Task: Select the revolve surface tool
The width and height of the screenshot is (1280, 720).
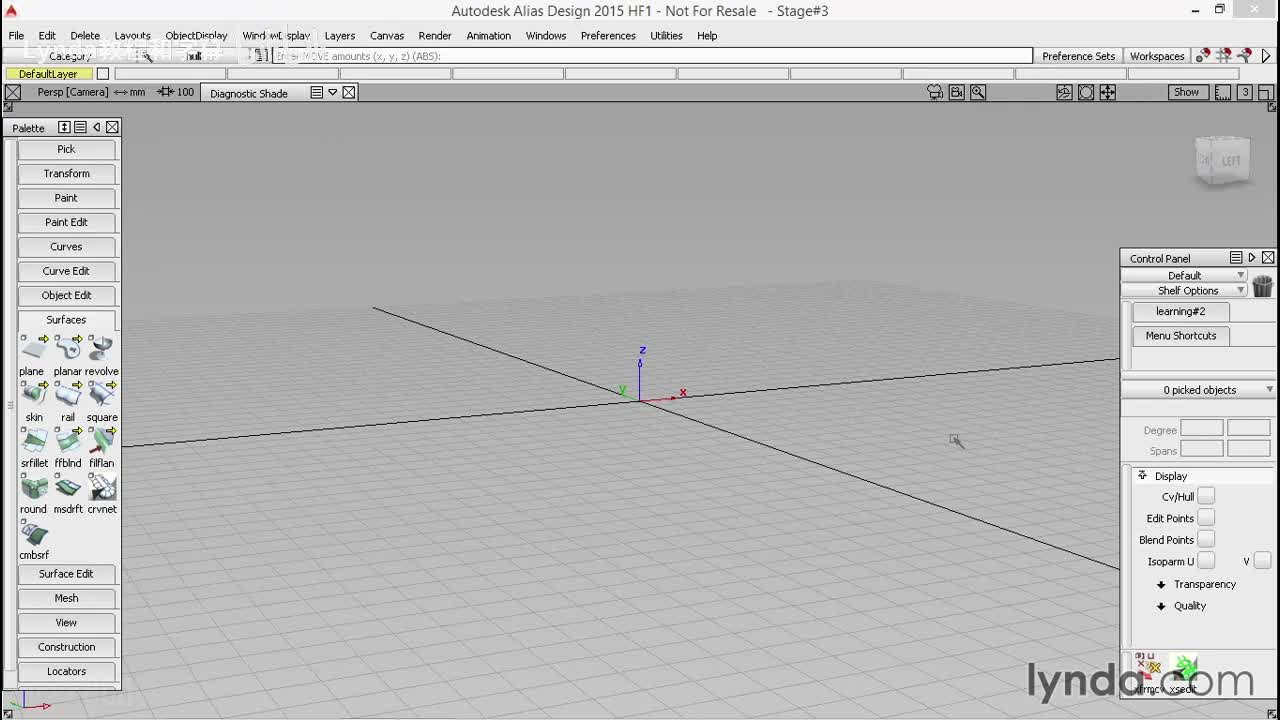Action: coord(101,348)
